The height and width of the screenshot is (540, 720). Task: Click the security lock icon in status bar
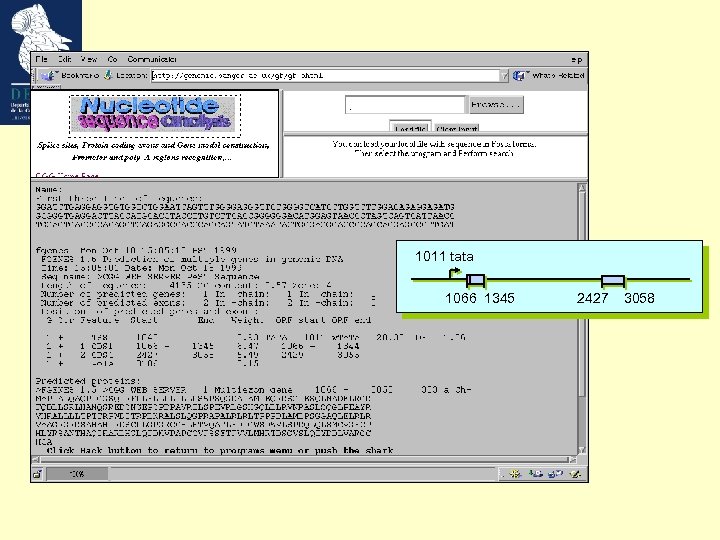point(38,474)
